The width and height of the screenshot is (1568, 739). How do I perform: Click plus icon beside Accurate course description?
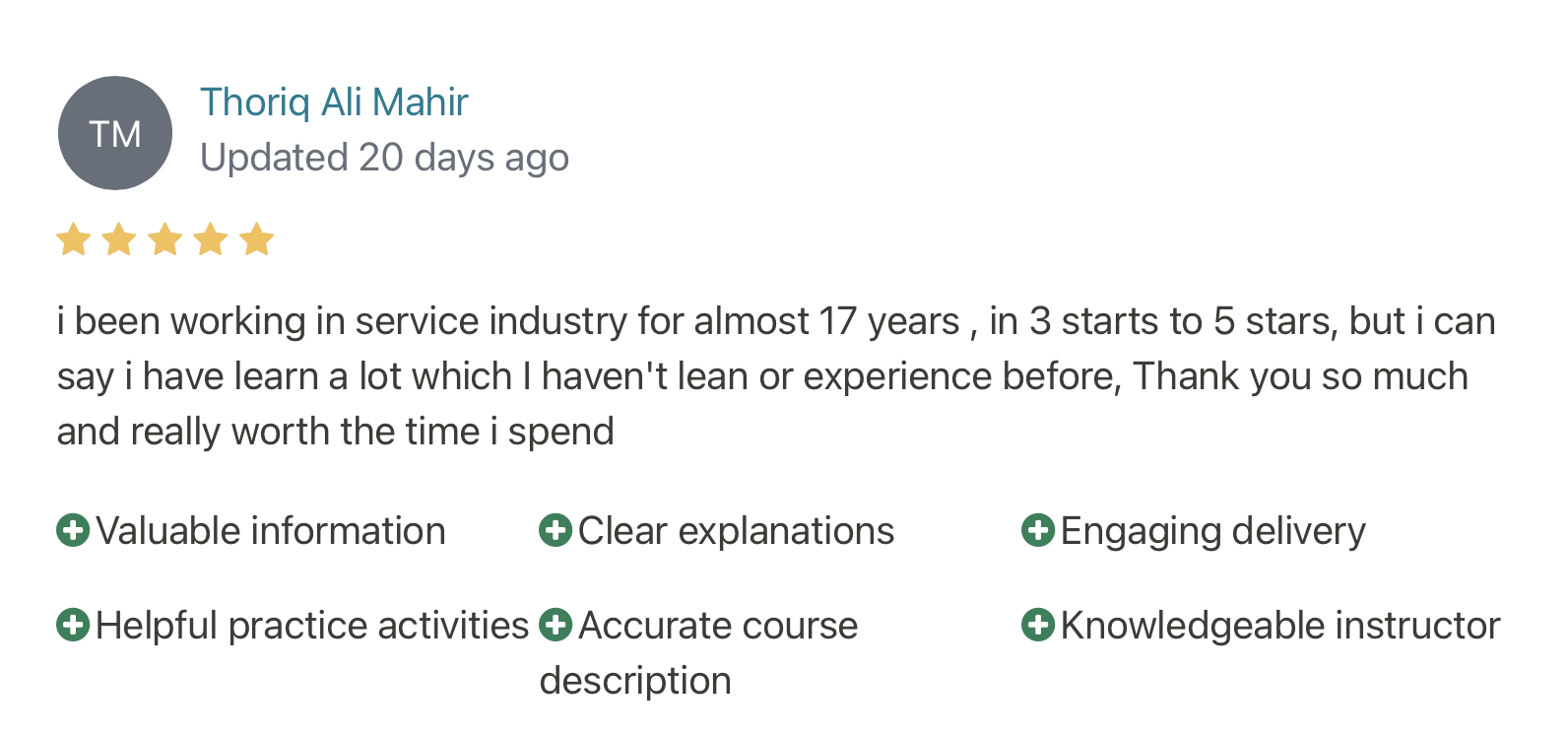(x=555, y=625)
